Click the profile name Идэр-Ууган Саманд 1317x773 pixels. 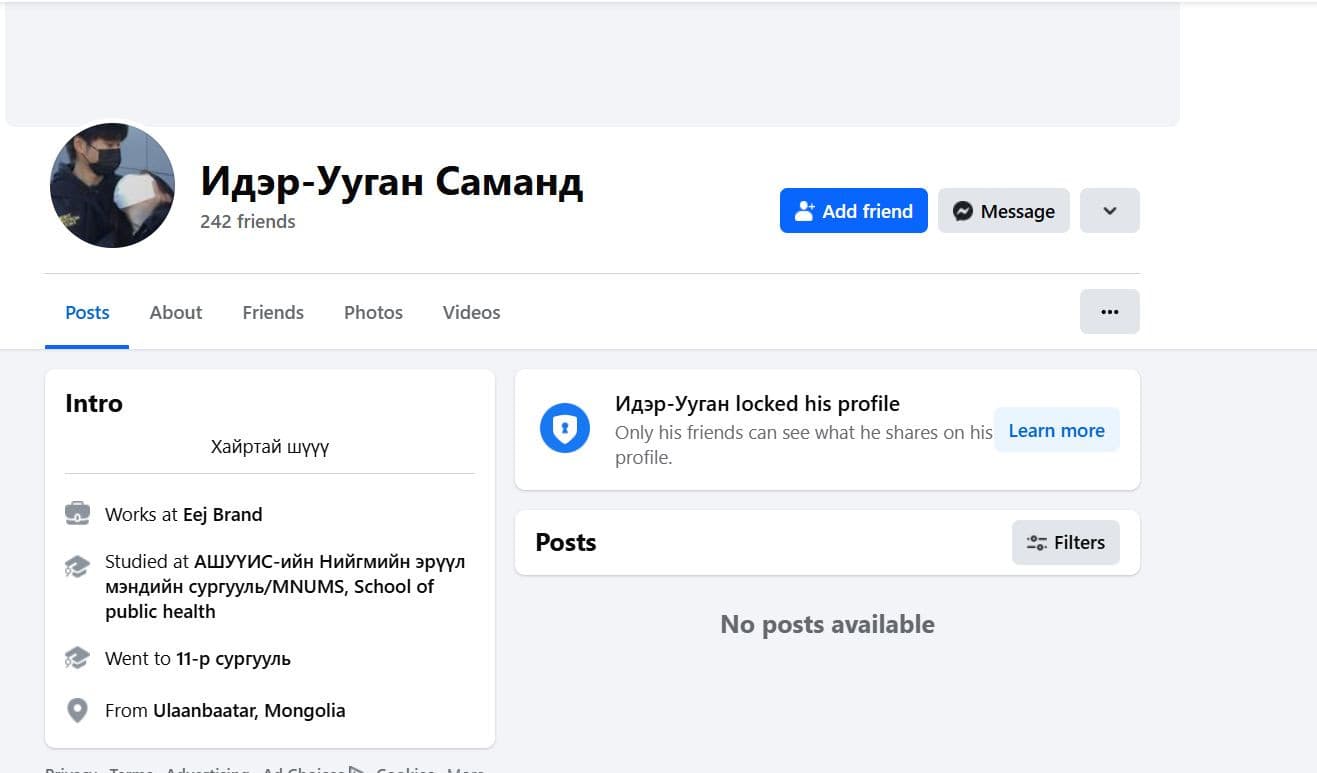tap(391, 181)
